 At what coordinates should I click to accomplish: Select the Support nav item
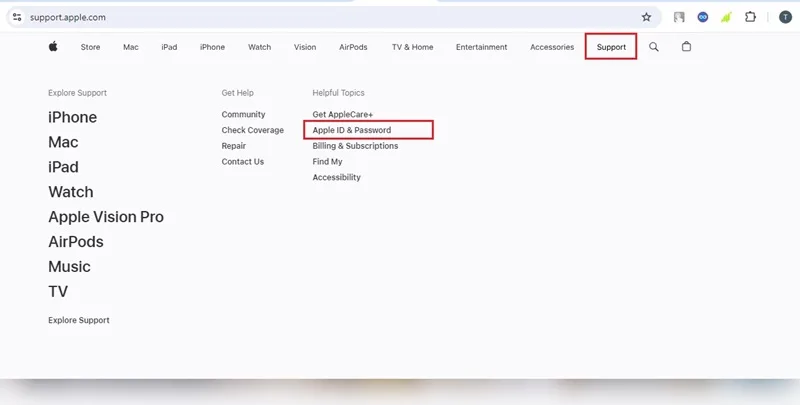(x=611, y=47)
